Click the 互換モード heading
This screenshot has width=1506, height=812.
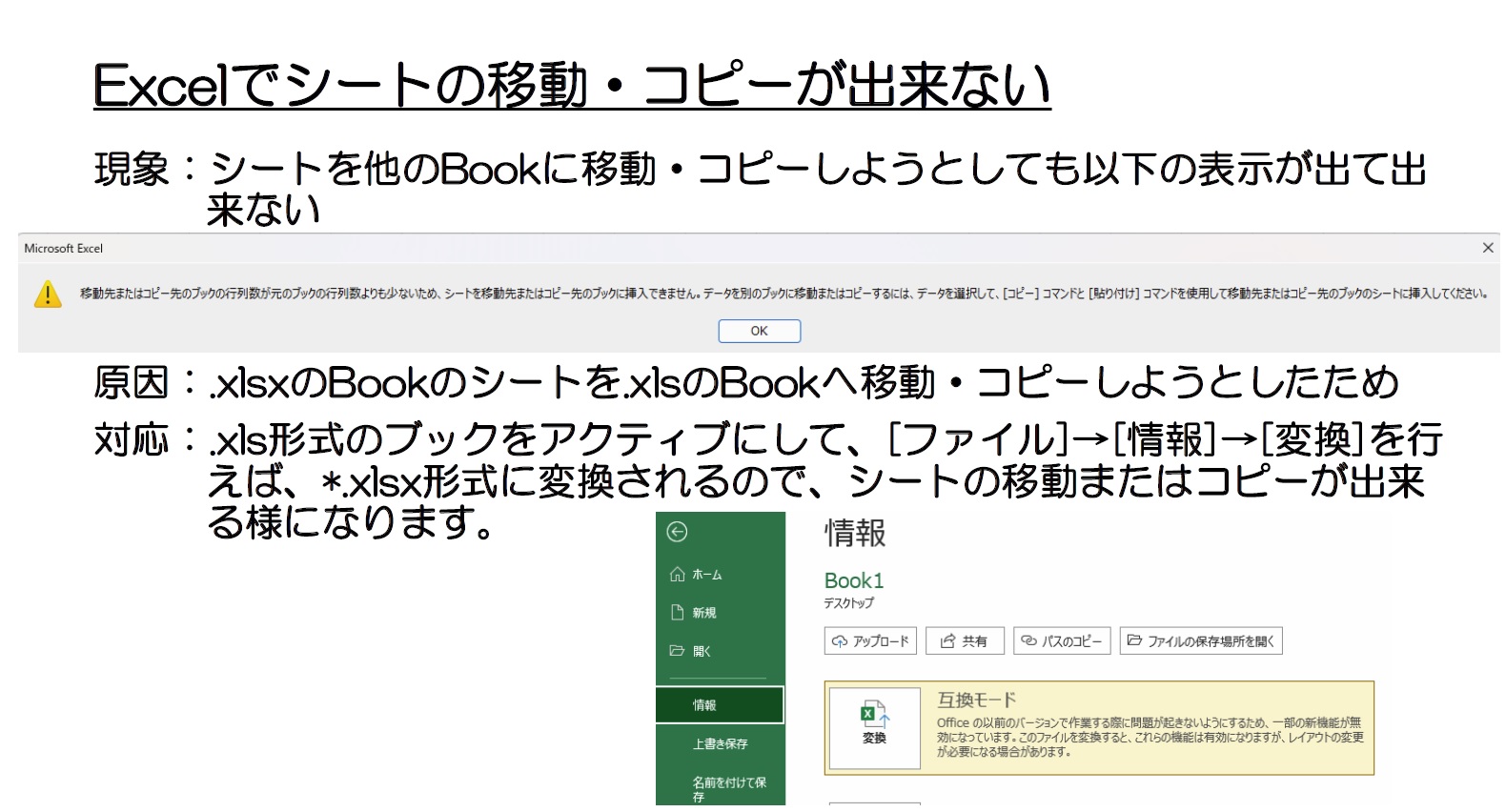pyautogui.click(x=977, y=700)
